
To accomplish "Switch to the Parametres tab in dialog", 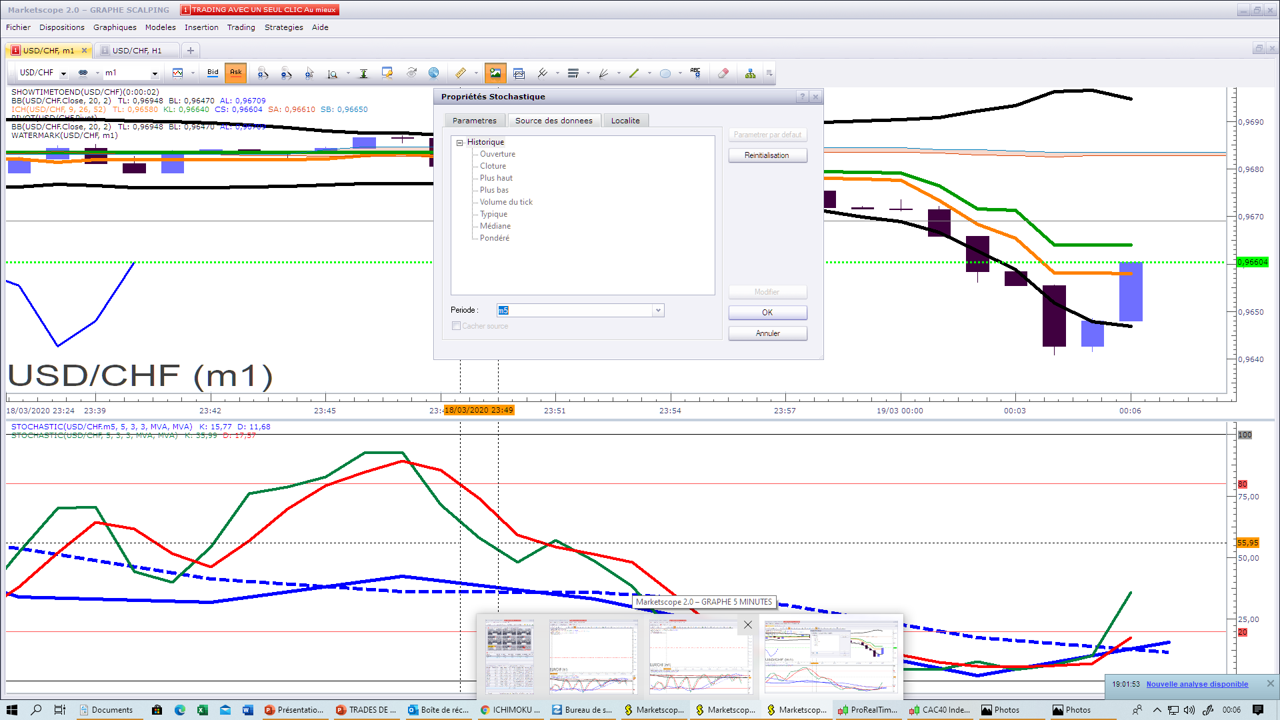I will click(x=474, y=120).
